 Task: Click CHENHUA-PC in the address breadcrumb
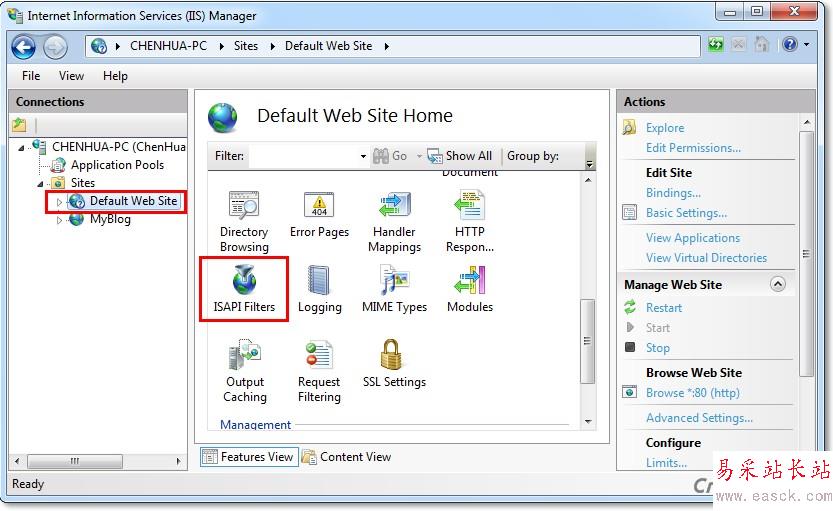click(168, 46)
